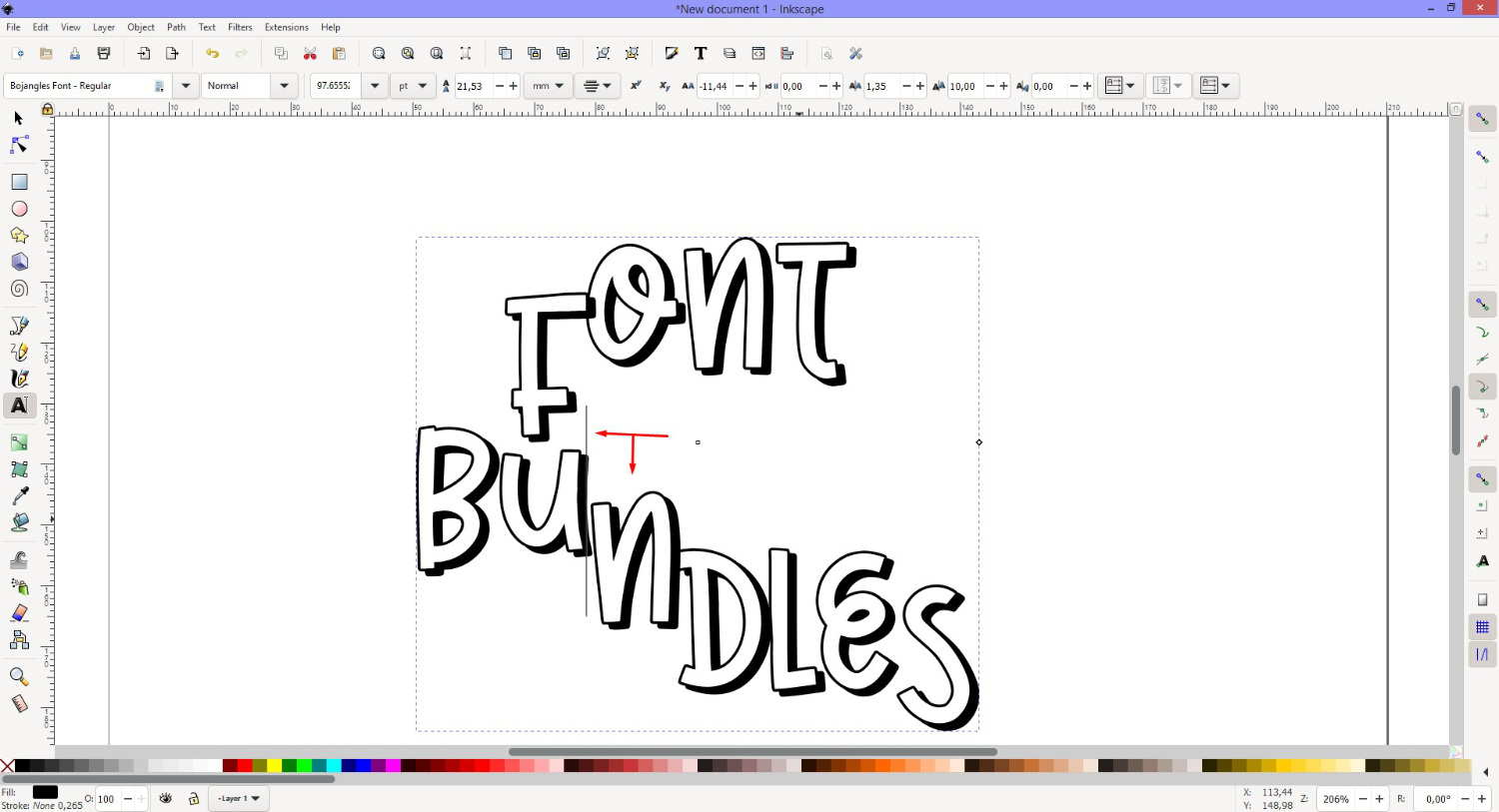The height and width of the screenshot is (812, 1499).
Task: Toggle superscript text formatting
Action: pyautogui.click(x=636, y=86)
